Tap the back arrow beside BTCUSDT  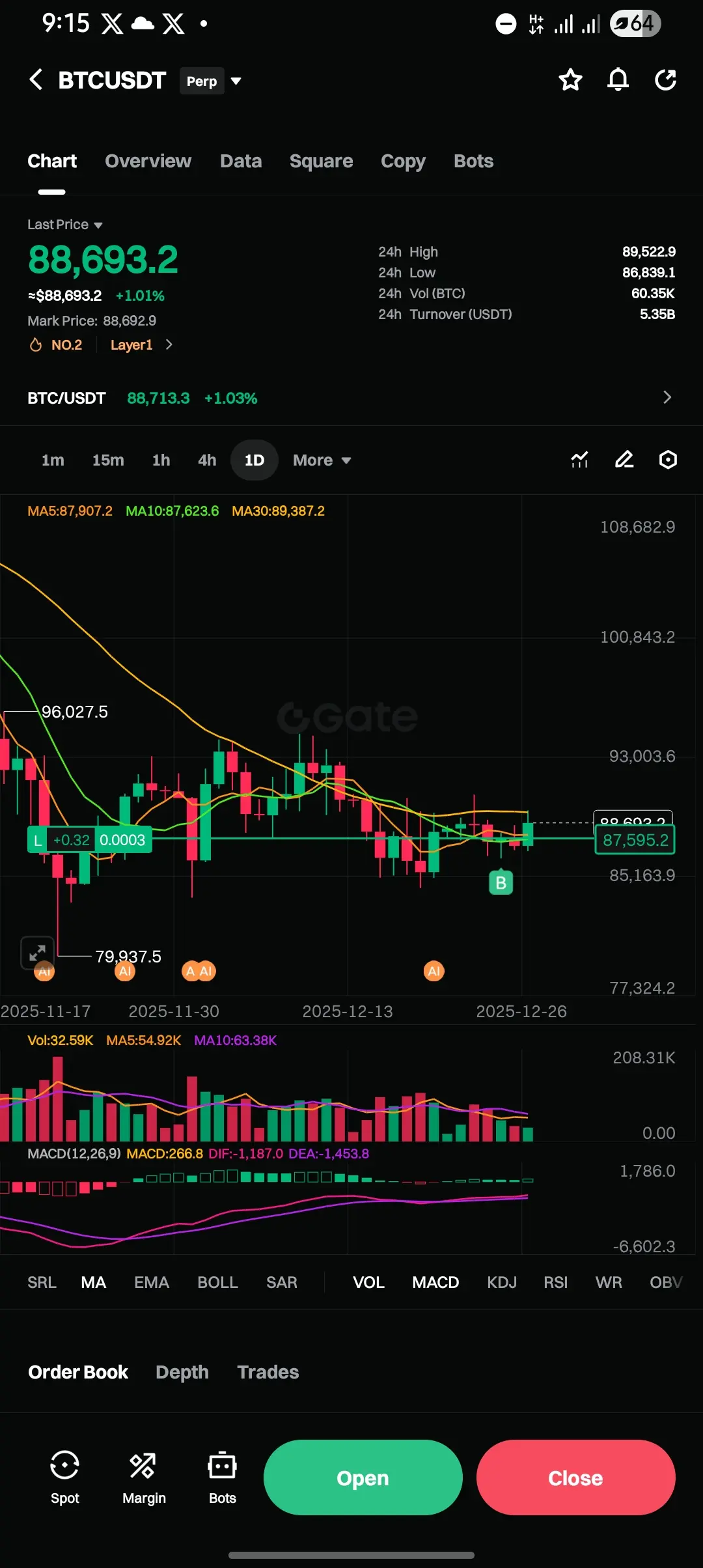[x=36, y=80]
